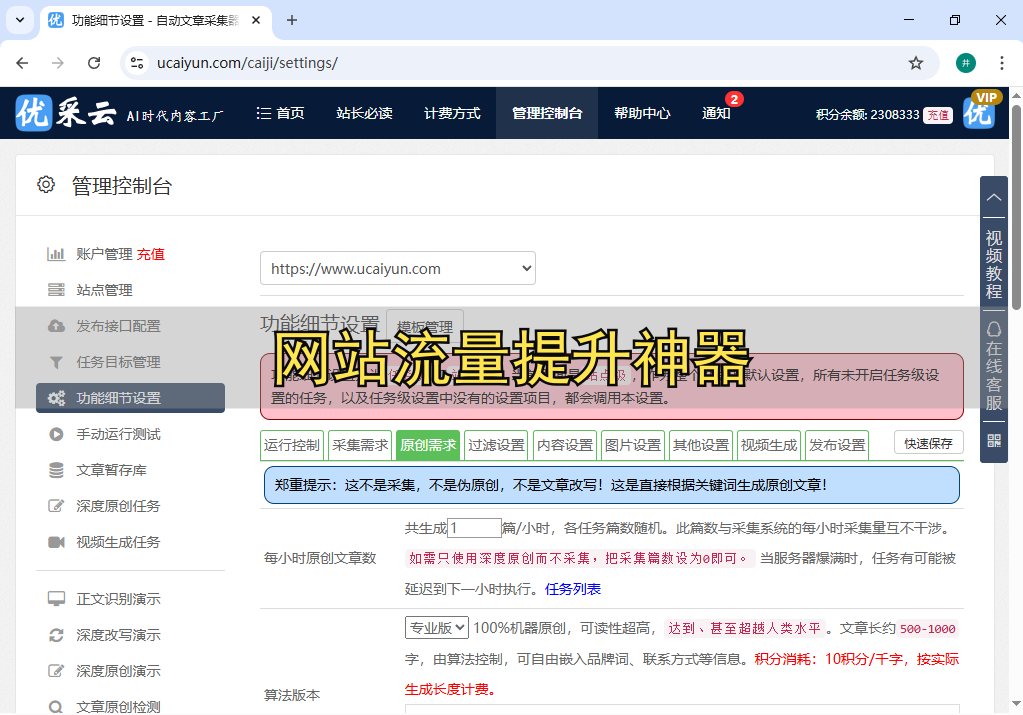Open the site URL dropdown selector
Viewport: 1023px width, 715px height.
click(398, 268)
